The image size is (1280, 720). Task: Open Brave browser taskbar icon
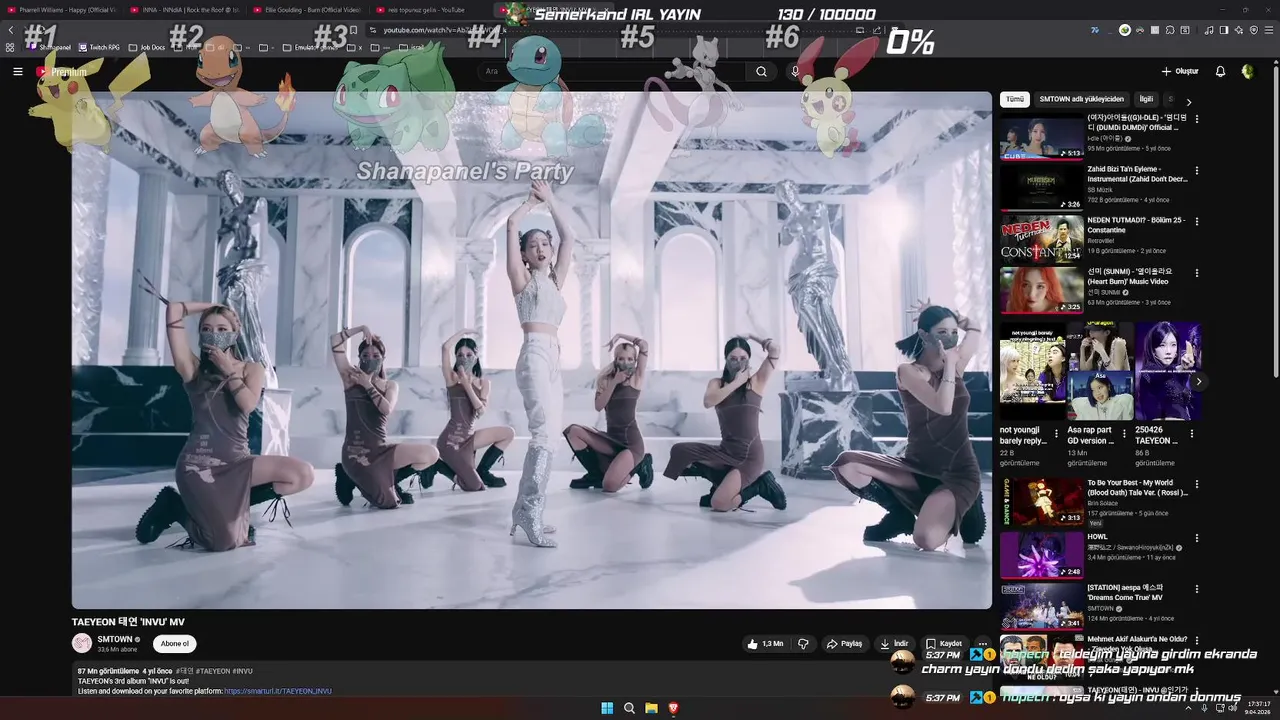[x=673, y=708]
